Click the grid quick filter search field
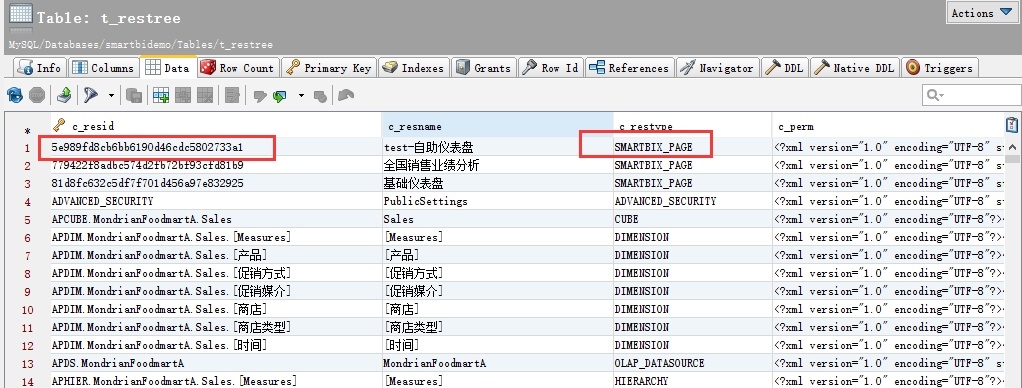The width and height of the screenshot is (1022, 388). click(971, 95)
